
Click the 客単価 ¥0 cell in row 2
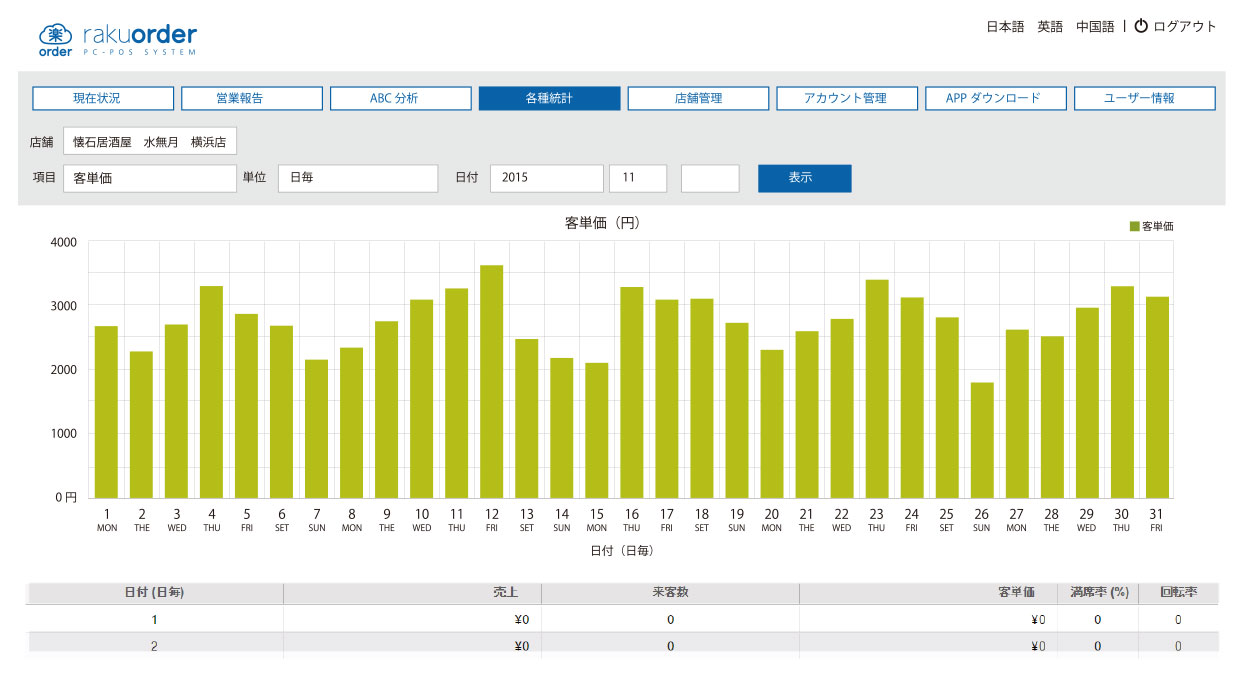[x=928, y=646]
